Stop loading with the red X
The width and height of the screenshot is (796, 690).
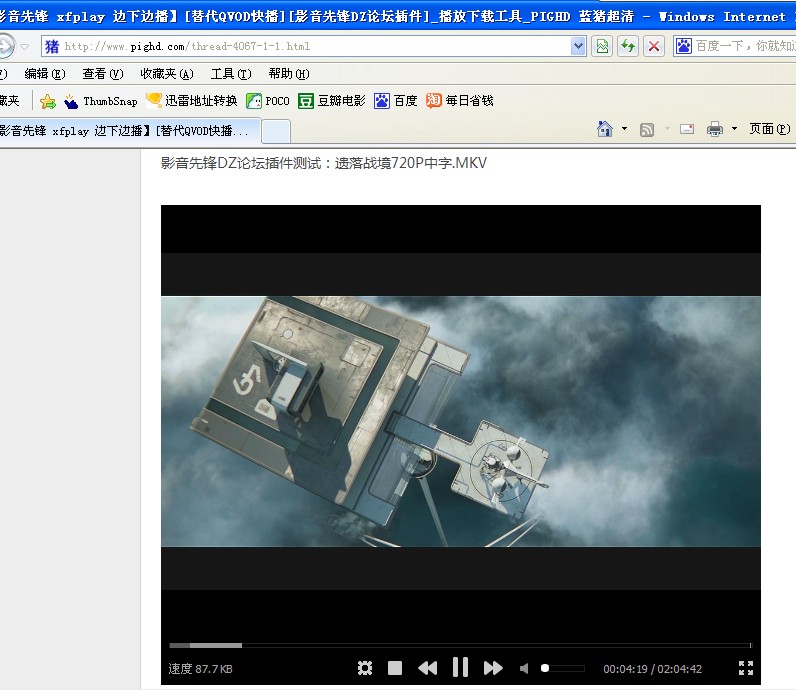[x=654, y=46]
